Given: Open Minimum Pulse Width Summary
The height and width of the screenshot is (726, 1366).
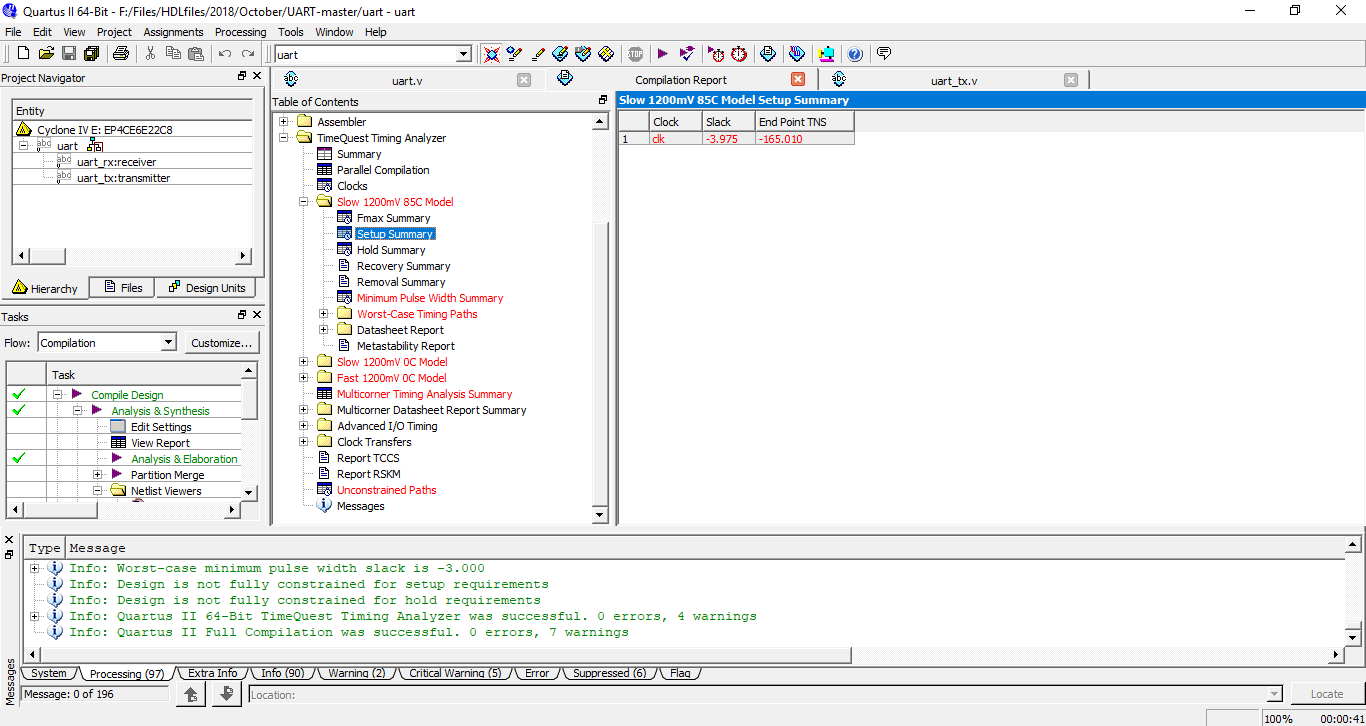Looking at the screenshot, I should (430, 298).
